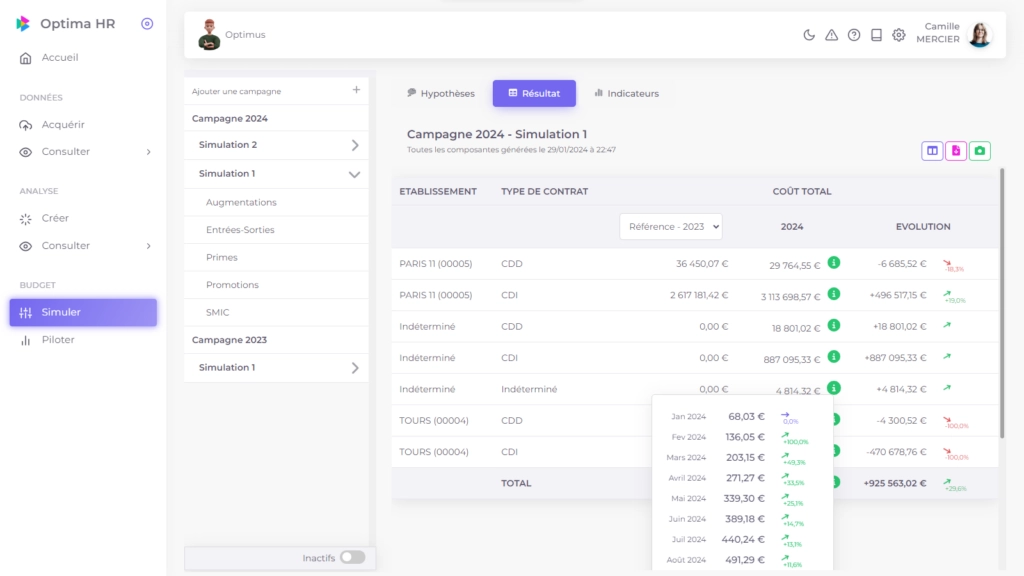
Task: Click green info icon for PARIS 11 CDD
Action: pyautogui.click(x=833, y=263)
